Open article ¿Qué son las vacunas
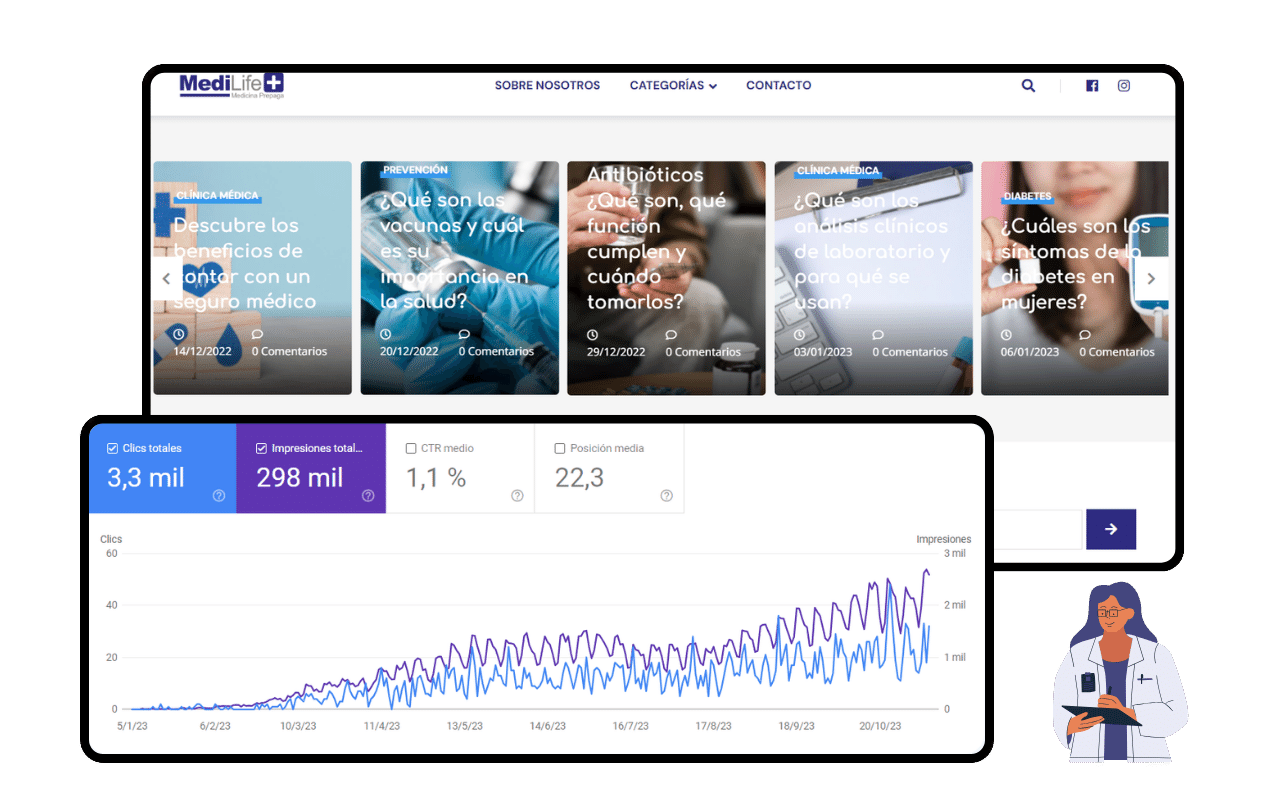1280x800 pixels. point(454,250)
